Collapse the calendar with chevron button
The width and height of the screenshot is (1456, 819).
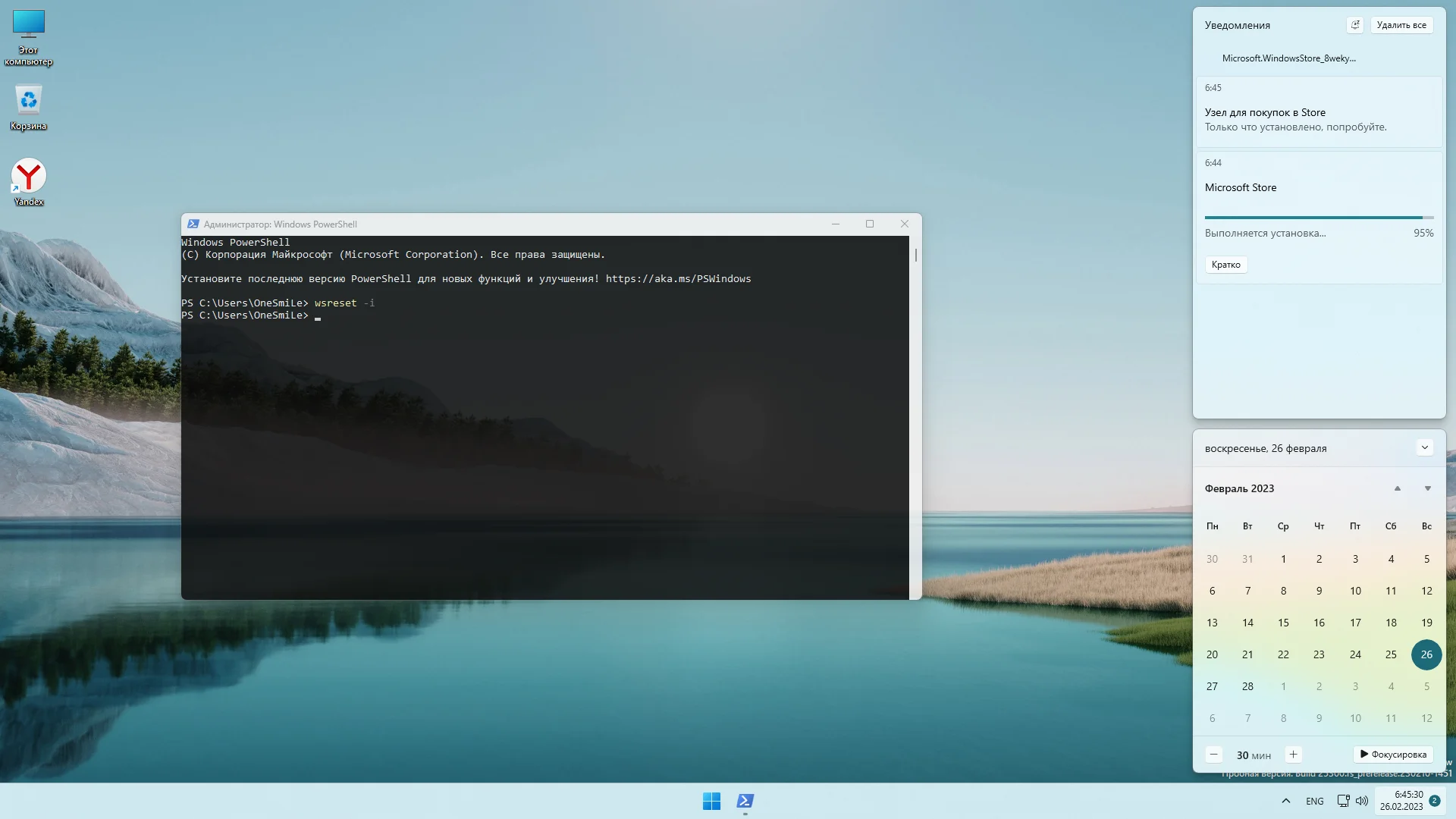(1424, 447)
